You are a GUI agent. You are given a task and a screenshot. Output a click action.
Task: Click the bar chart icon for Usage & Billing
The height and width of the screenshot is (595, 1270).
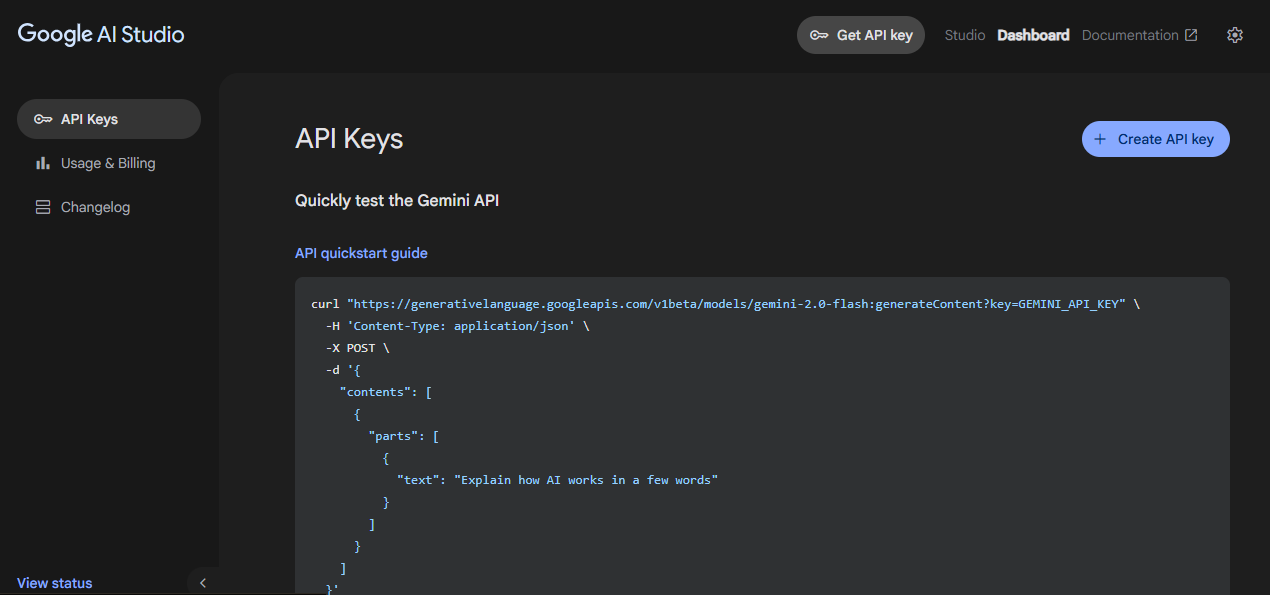coord(43,163)
